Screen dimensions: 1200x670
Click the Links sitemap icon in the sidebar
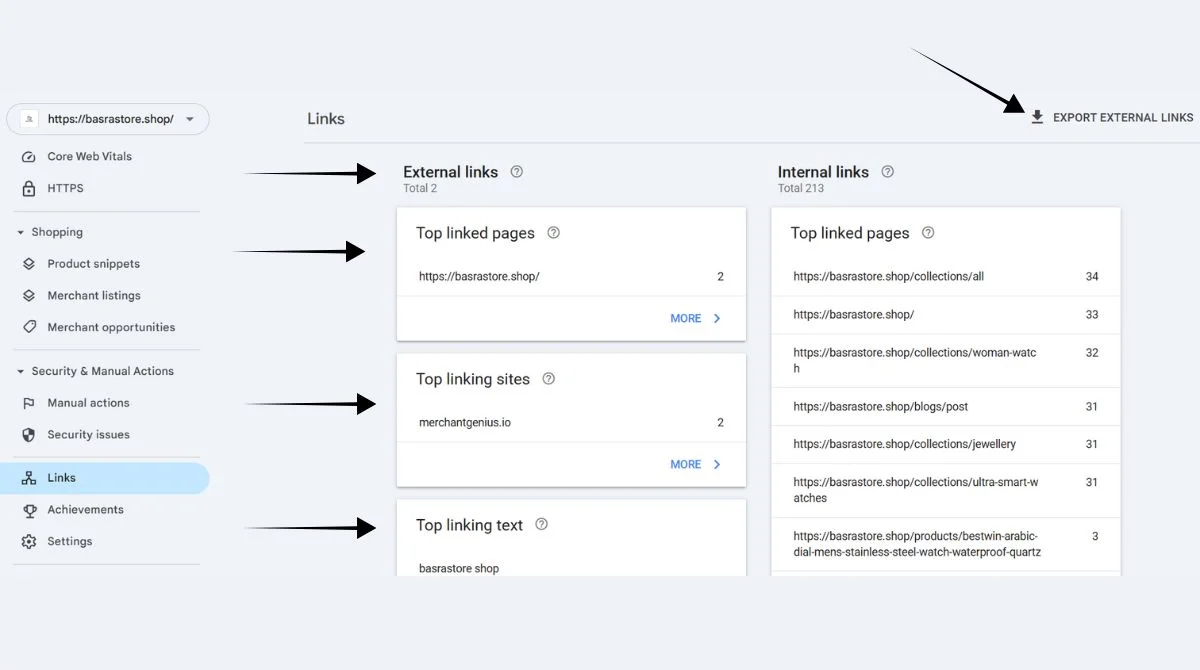29,478
